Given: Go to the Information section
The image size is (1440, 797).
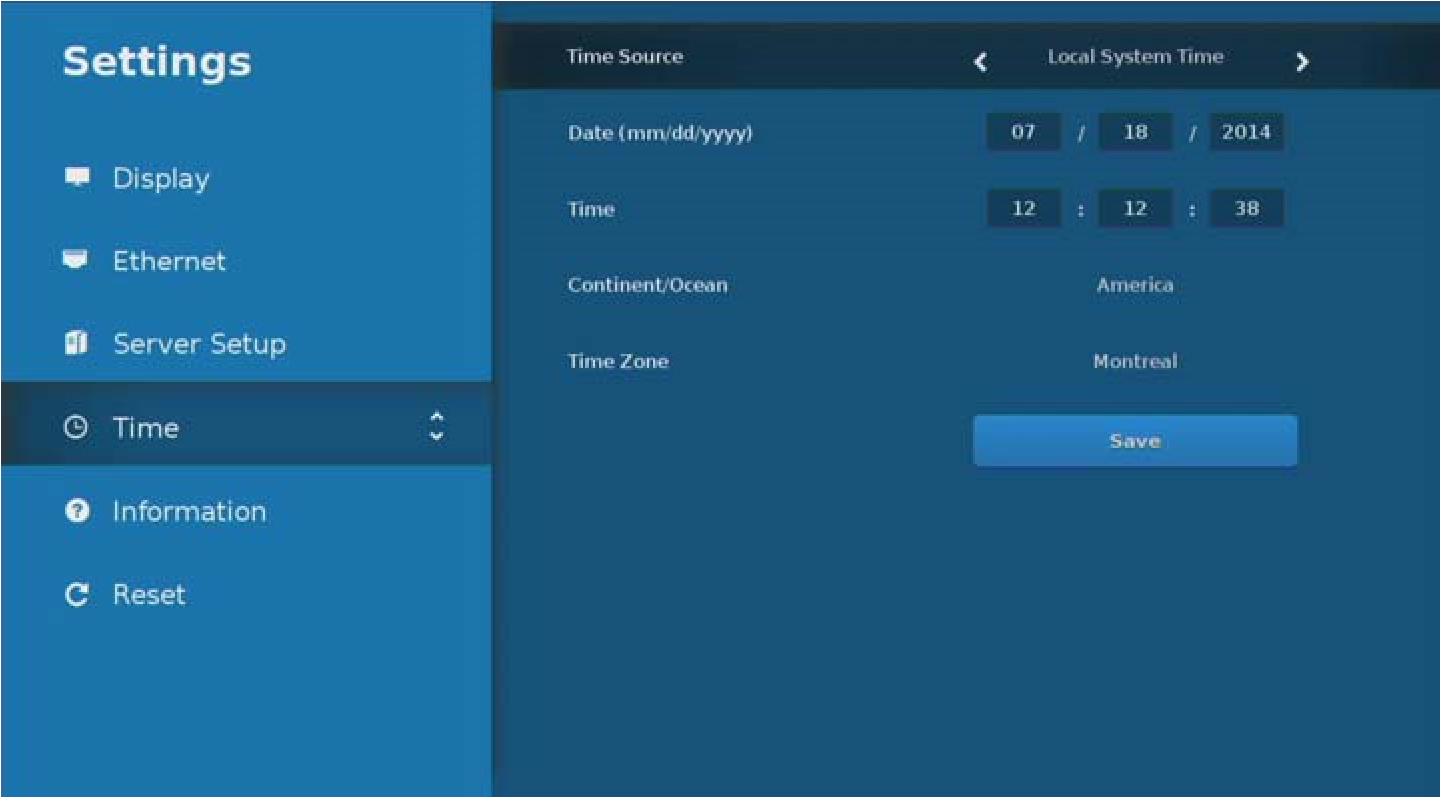Looking at the screenshot, I should tap(189, 511).
